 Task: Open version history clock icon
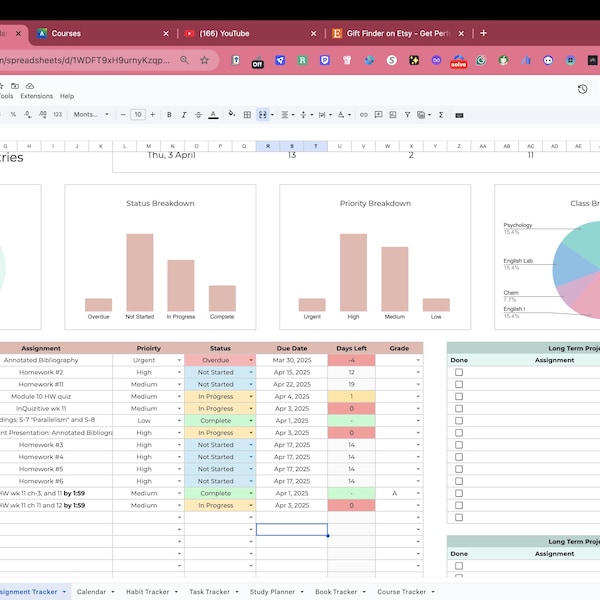point(582,89)
